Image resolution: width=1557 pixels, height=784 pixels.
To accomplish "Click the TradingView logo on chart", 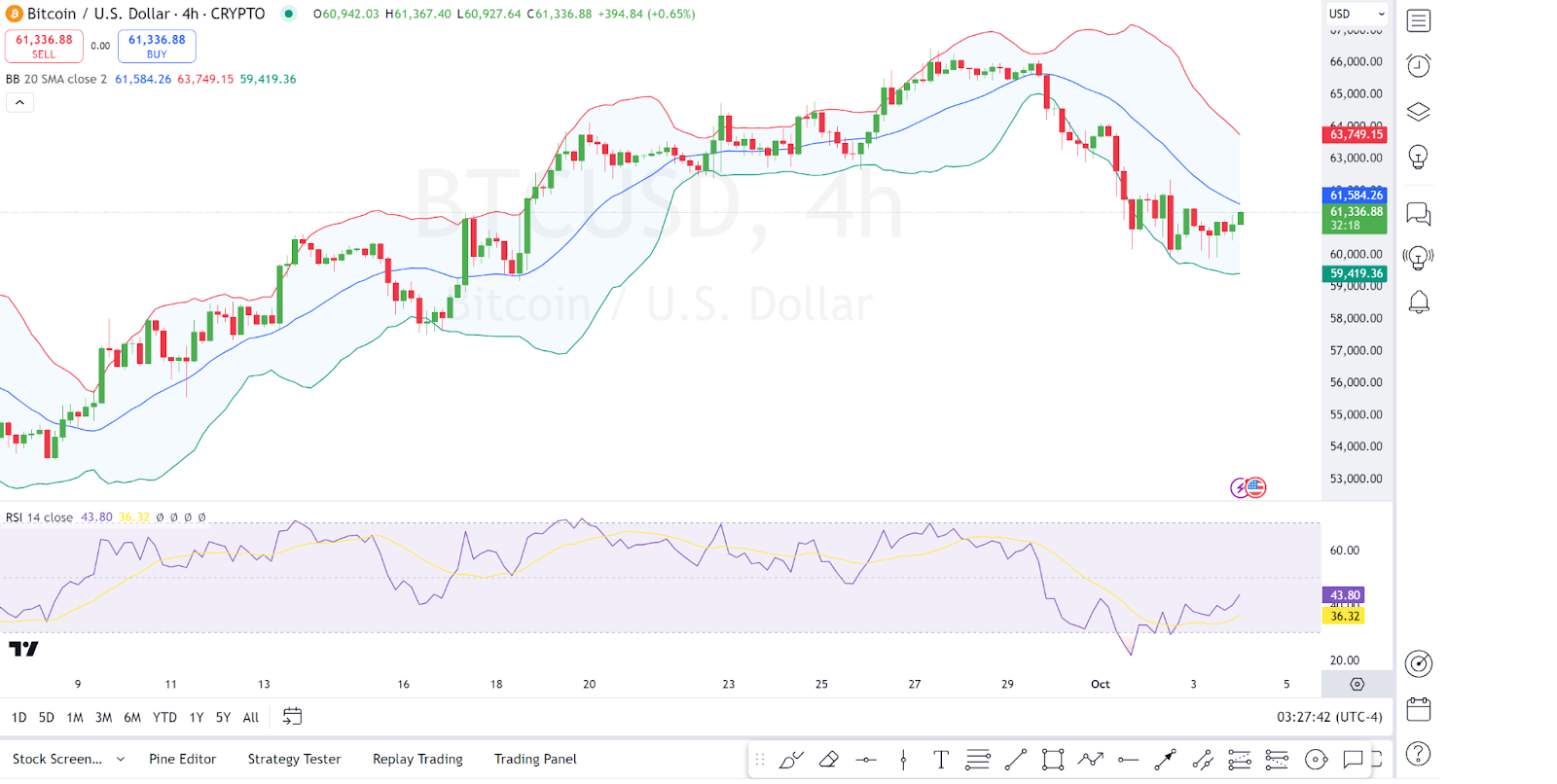I will pyautogui.click(x=23, y=649).
